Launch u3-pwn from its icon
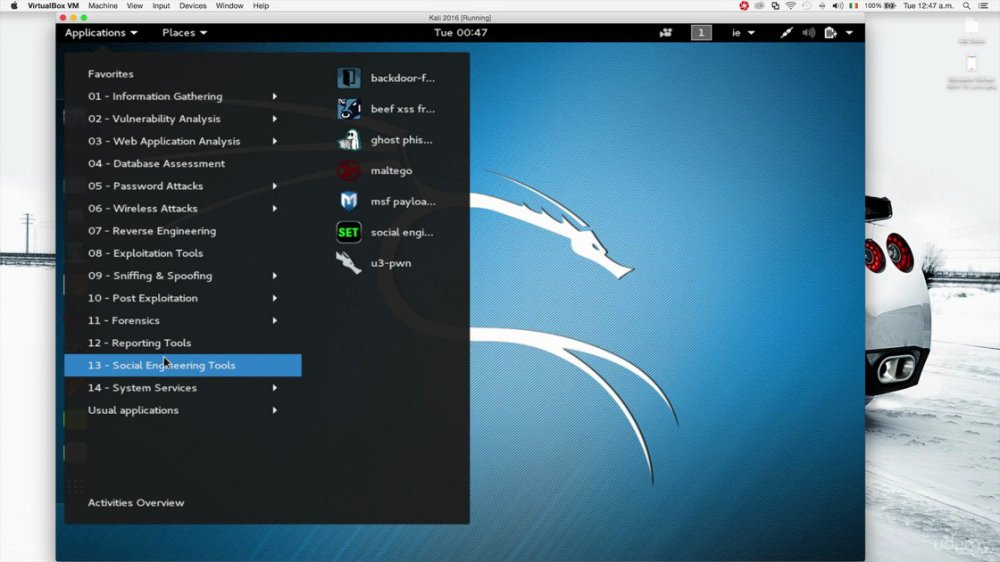Image resolution: width=1000 pixels, height=562 pixels. point(348,263)
